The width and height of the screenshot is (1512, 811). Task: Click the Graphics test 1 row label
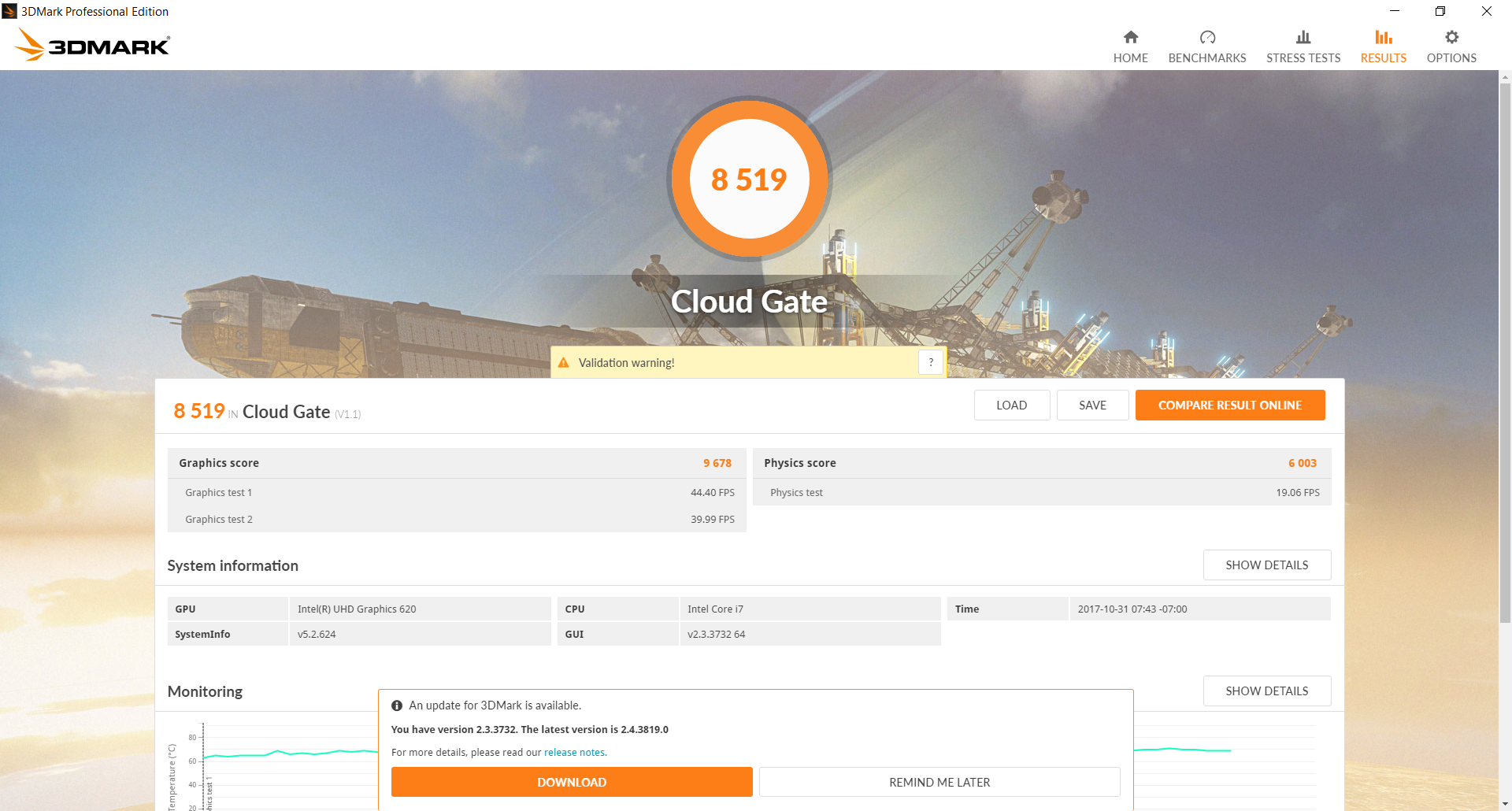pyautogui.click(x=219, y=493)
